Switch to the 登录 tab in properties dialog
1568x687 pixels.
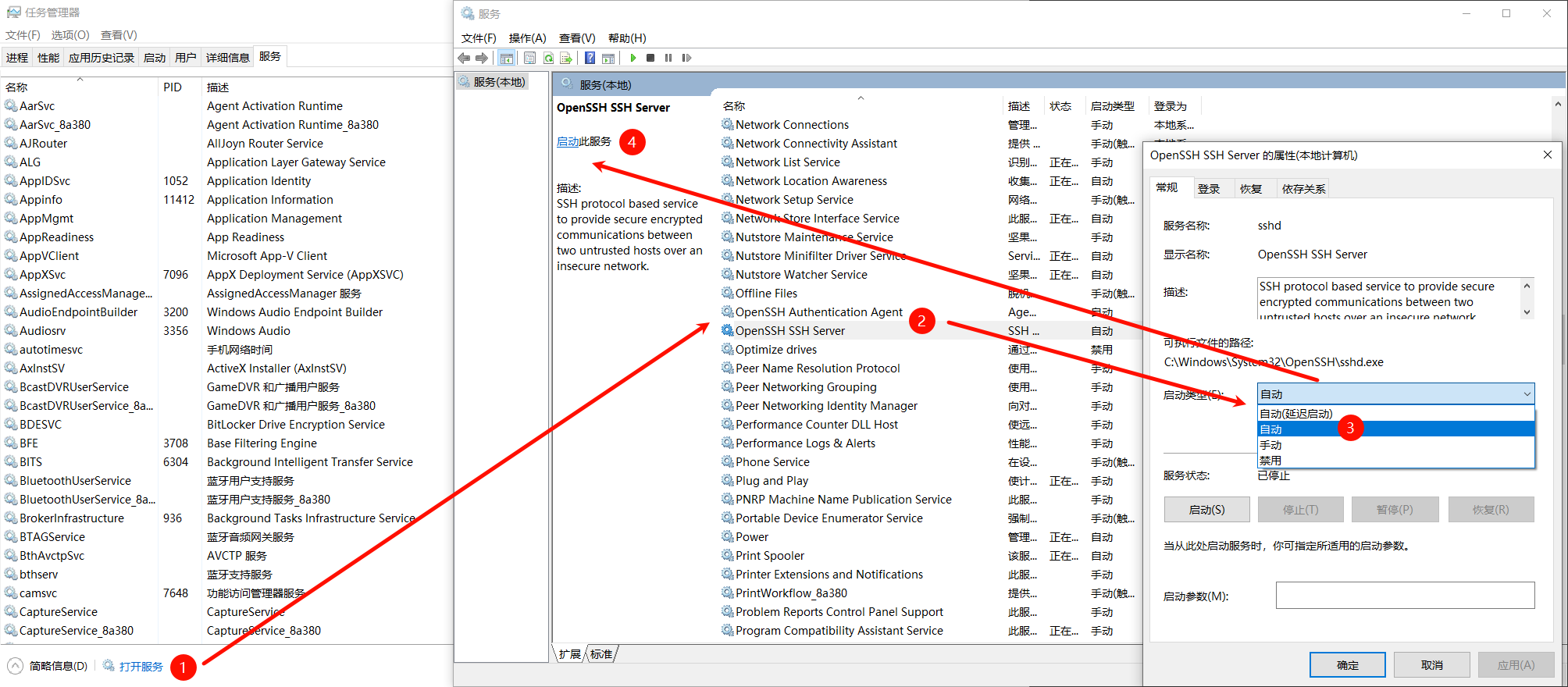(x=1208, y=189)
